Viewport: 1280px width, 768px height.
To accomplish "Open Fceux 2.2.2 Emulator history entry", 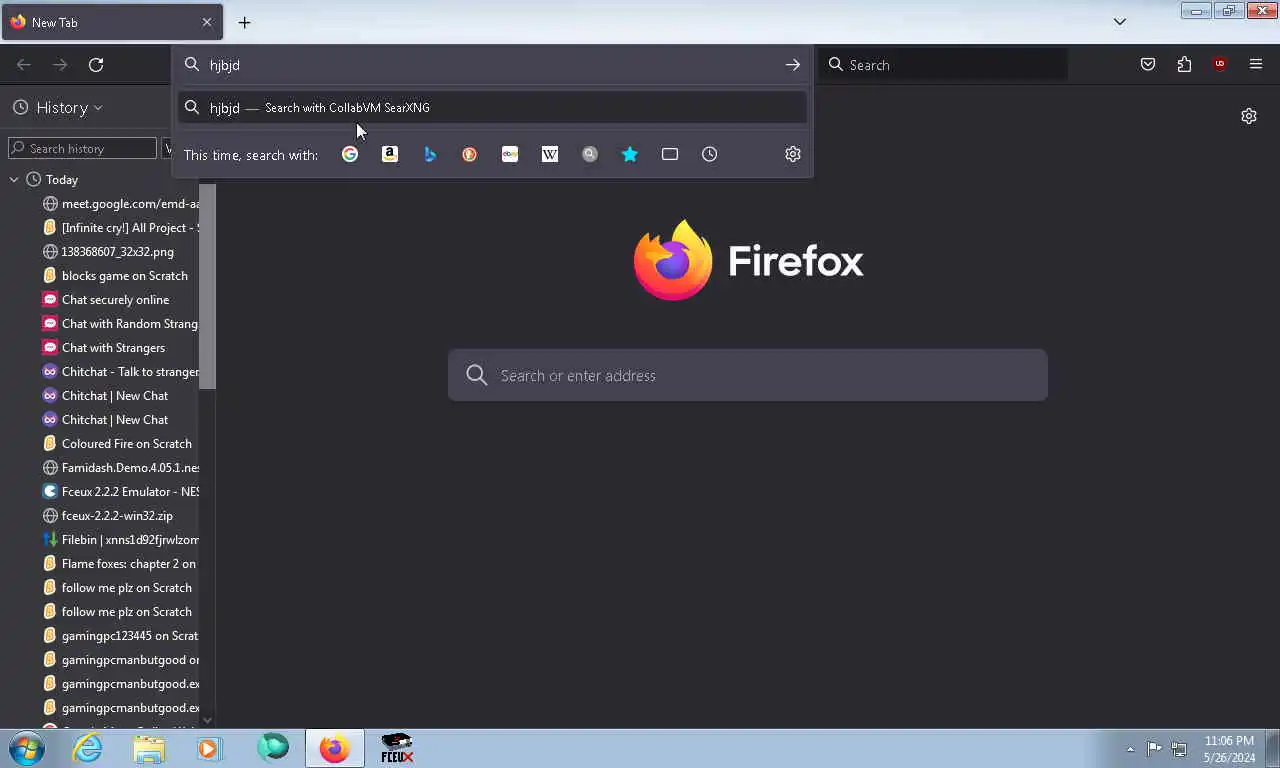I will pos(120,492).
